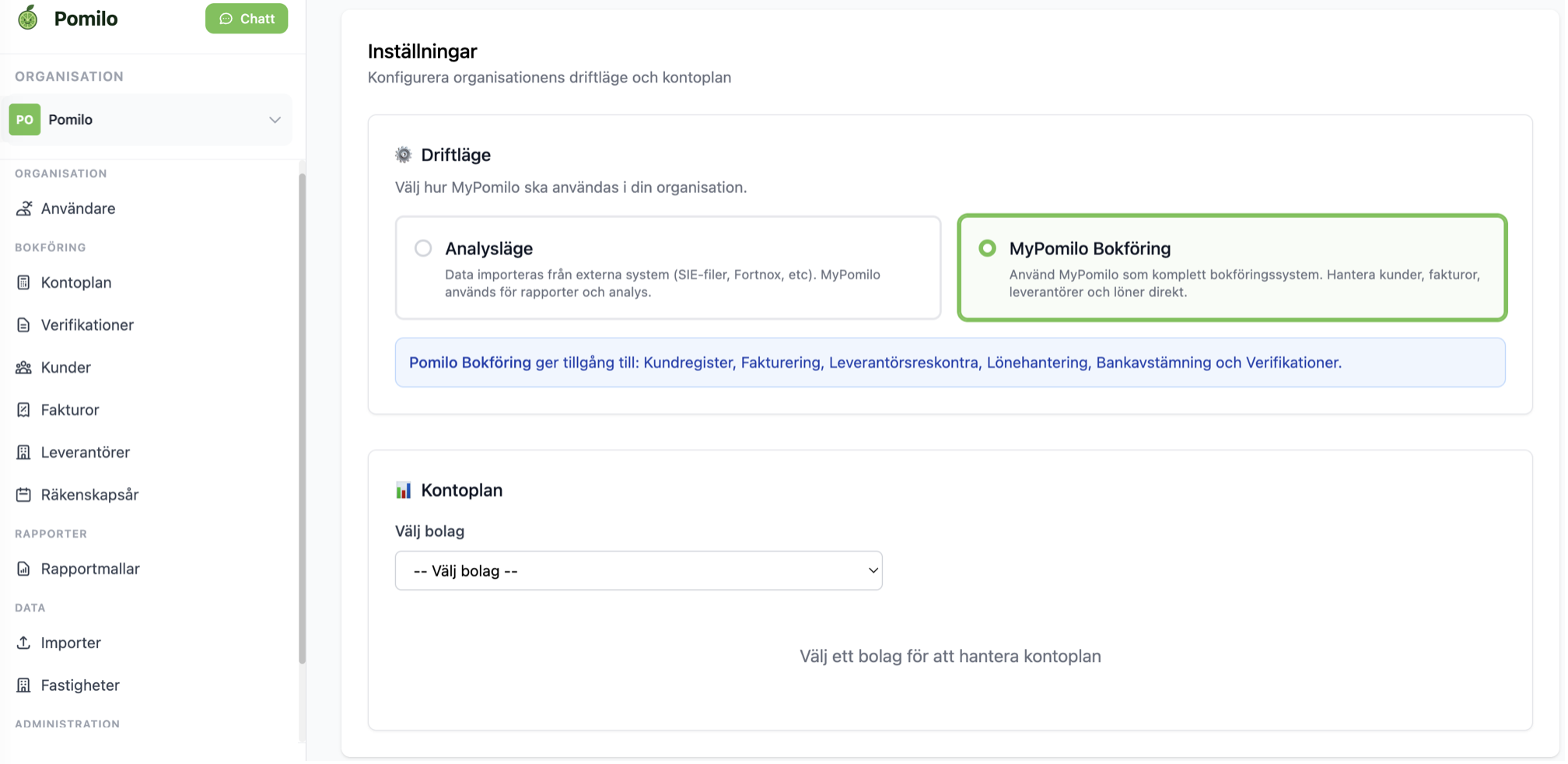The width and height of the screenshot is (1568, 764).
Task: Click the Analysläge card description text
Action: coord(663,283)
